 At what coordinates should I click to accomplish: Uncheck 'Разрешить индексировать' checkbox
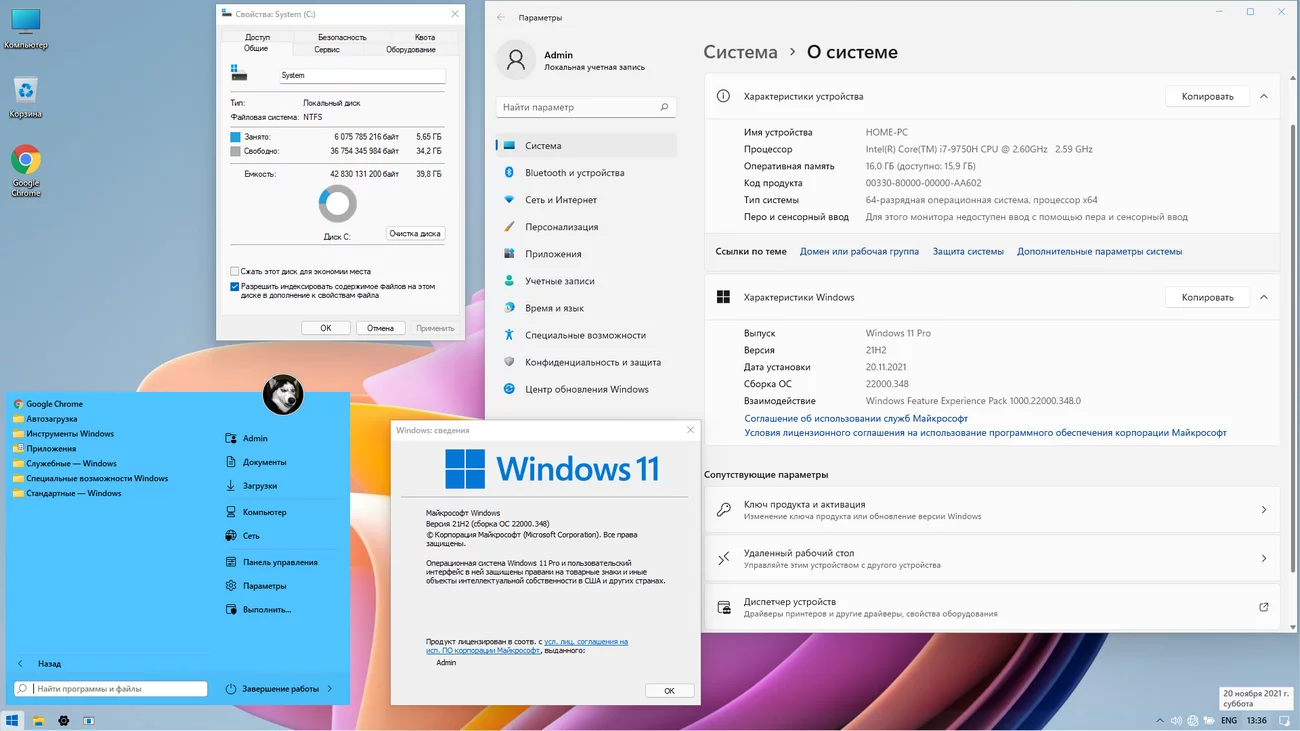pos(235,287)
